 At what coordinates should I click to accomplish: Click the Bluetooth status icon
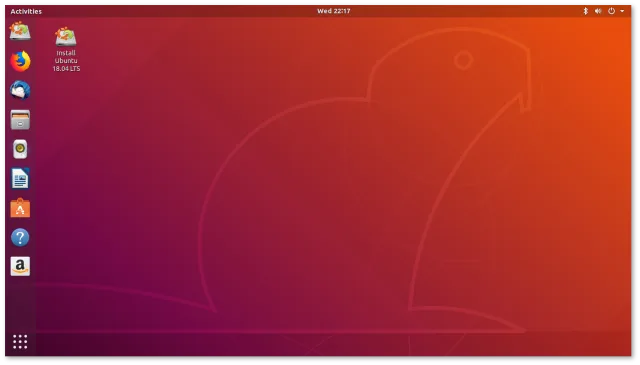point(585,11)
